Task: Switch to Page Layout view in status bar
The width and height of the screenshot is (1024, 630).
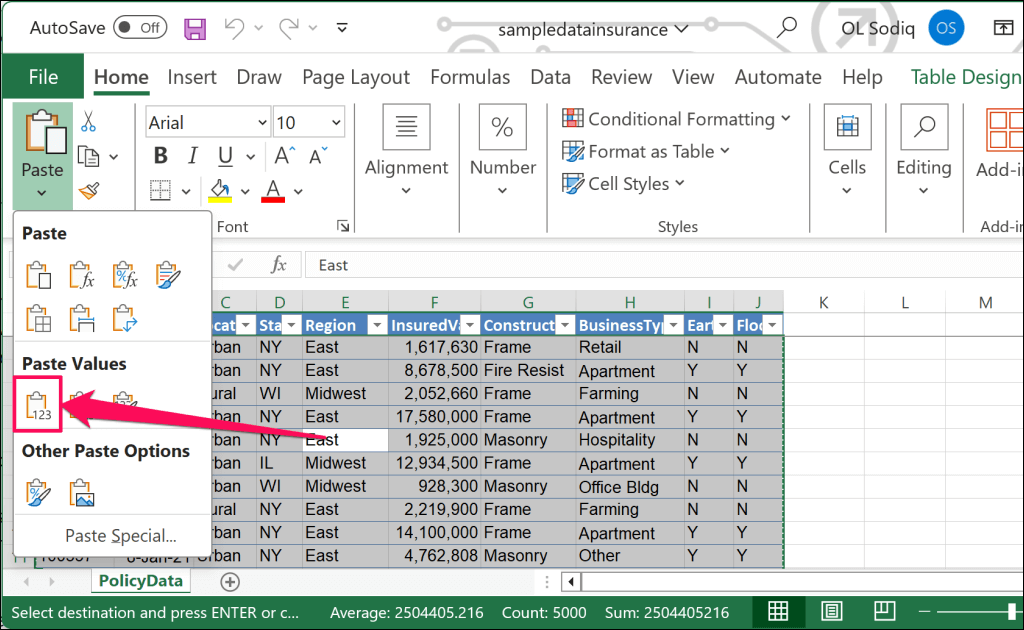Action: [831, 611]
